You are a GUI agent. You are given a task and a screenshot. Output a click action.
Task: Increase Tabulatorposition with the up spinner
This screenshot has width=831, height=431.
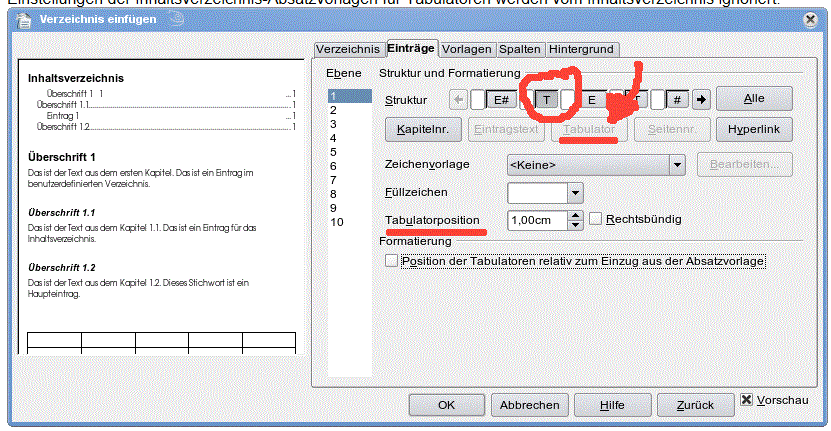coord(575,214)
